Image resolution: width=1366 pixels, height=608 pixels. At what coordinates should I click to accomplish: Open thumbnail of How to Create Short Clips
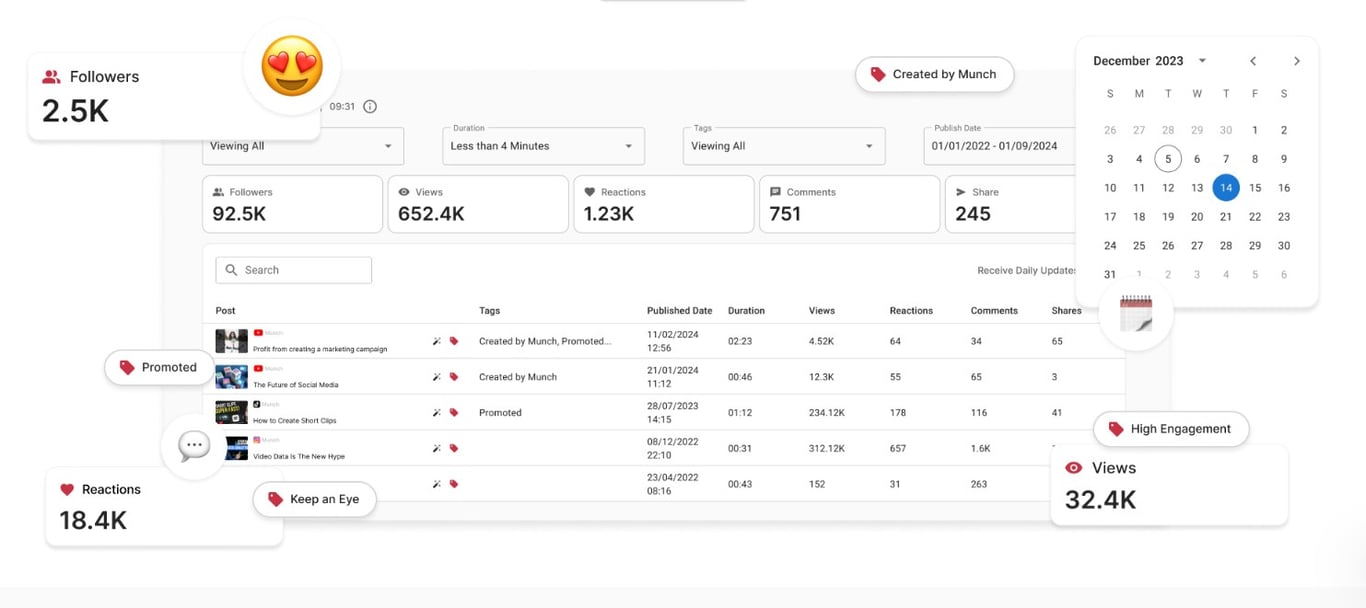pyautogui.click(x=231, y=413)
